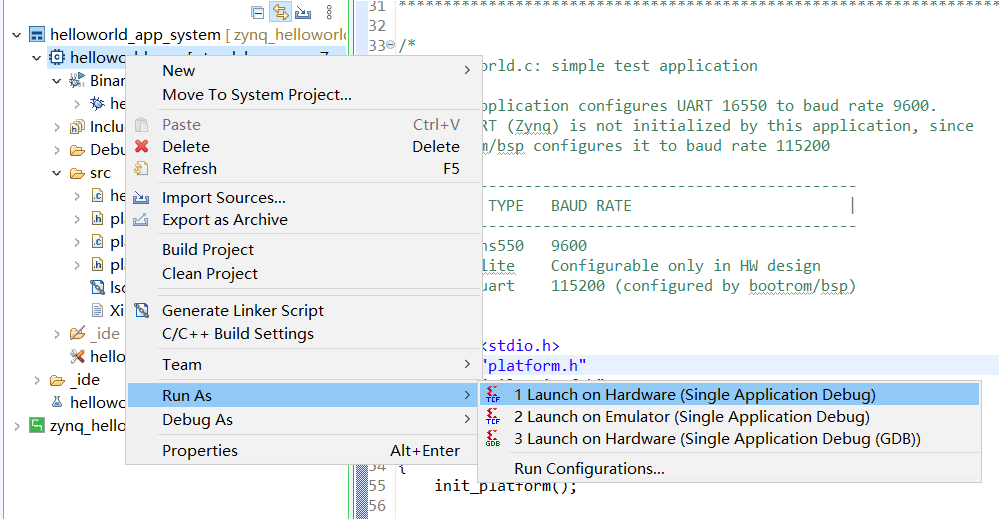Click the TCF icon for Launch on Emulator
This screenshot has width=999, height=519.
[492, 416]
